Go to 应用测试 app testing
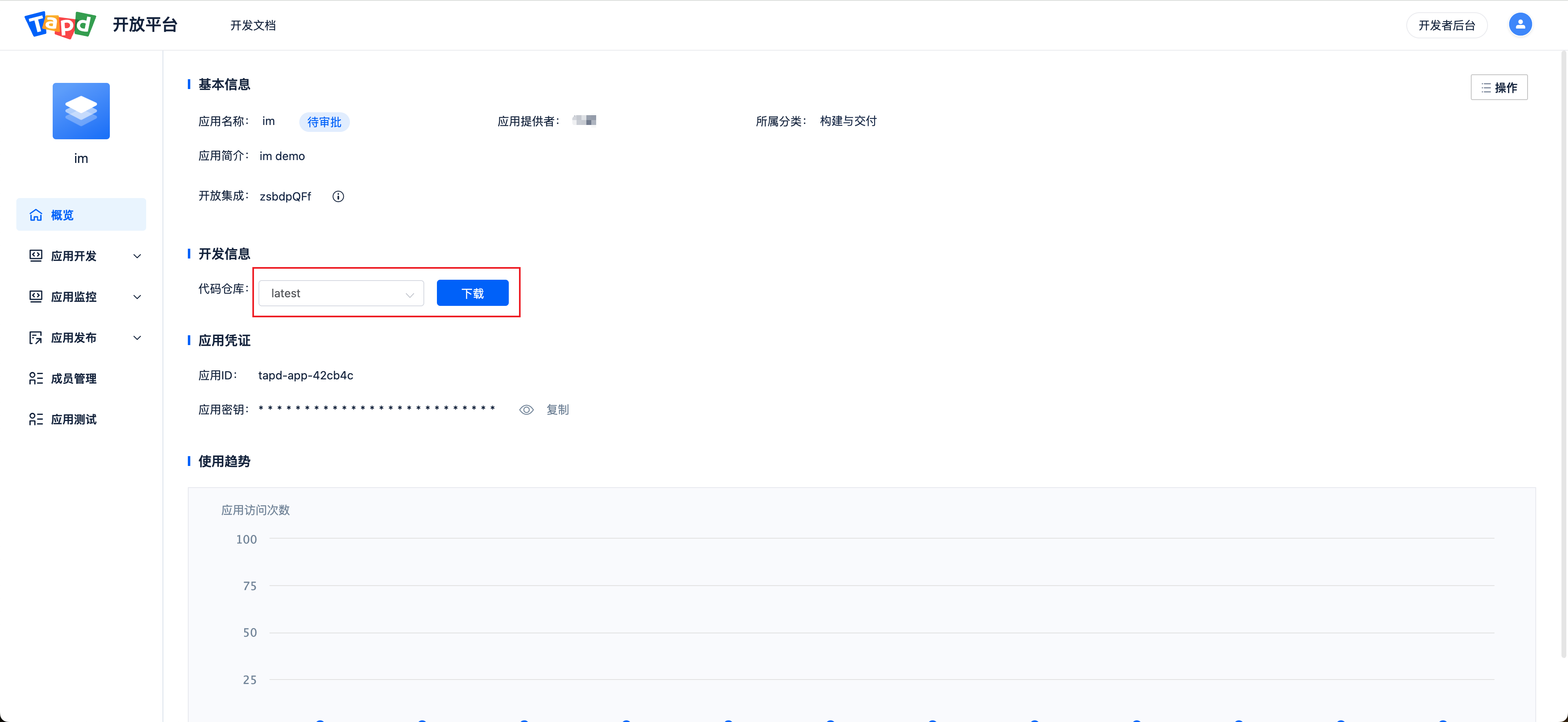1568x722 pixels. (x=81, y=419)
